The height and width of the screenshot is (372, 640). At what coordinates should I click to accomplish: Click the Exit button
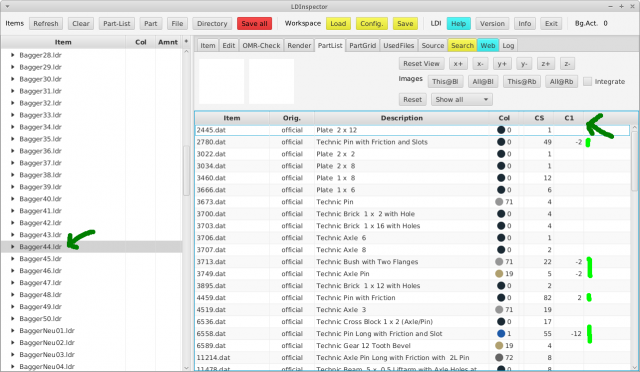point(551,24)
